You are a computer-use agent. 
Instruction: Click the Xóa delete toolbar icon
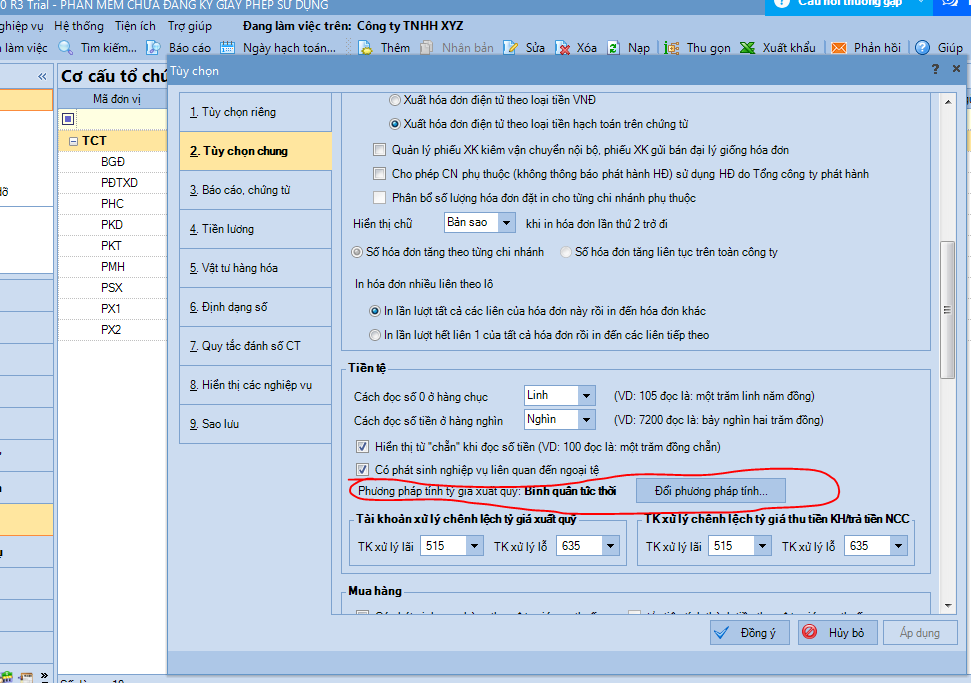pyautogui.click(x=563, y=47)
